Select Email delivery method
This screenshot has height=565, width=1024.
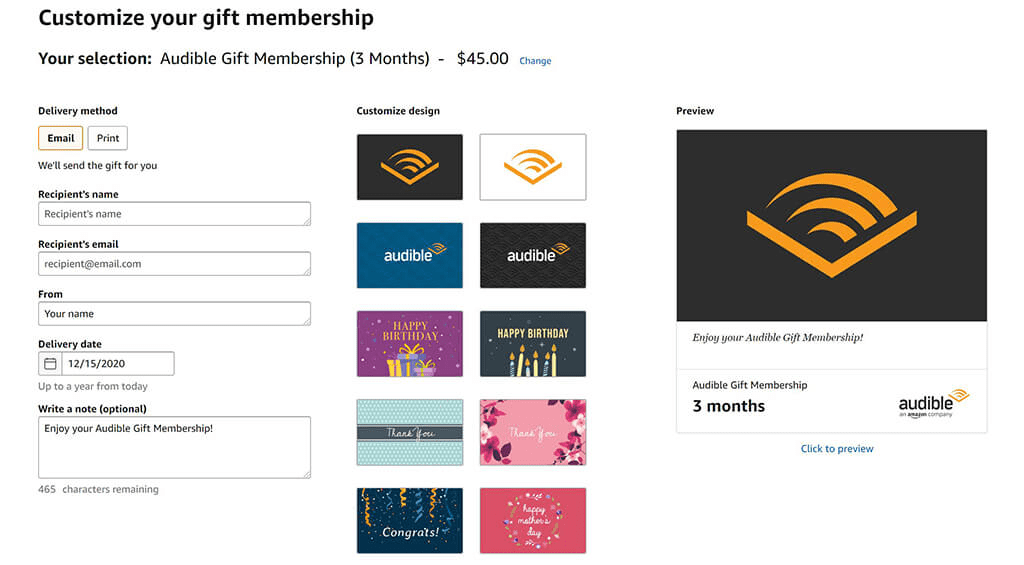pyautogui.click(x=60, y=138)
